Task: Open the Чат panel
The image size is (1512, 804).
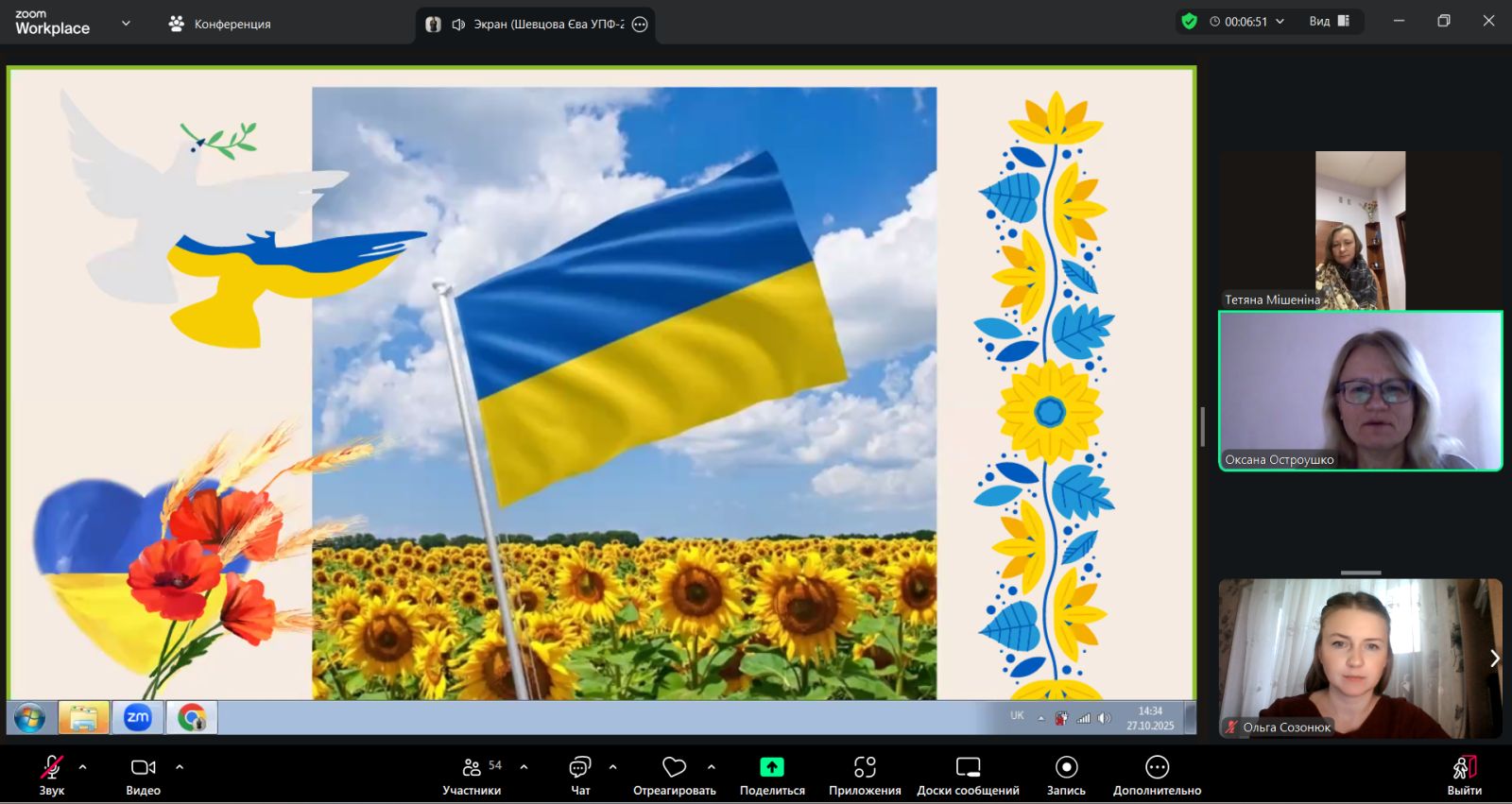Action: point(580,775)
